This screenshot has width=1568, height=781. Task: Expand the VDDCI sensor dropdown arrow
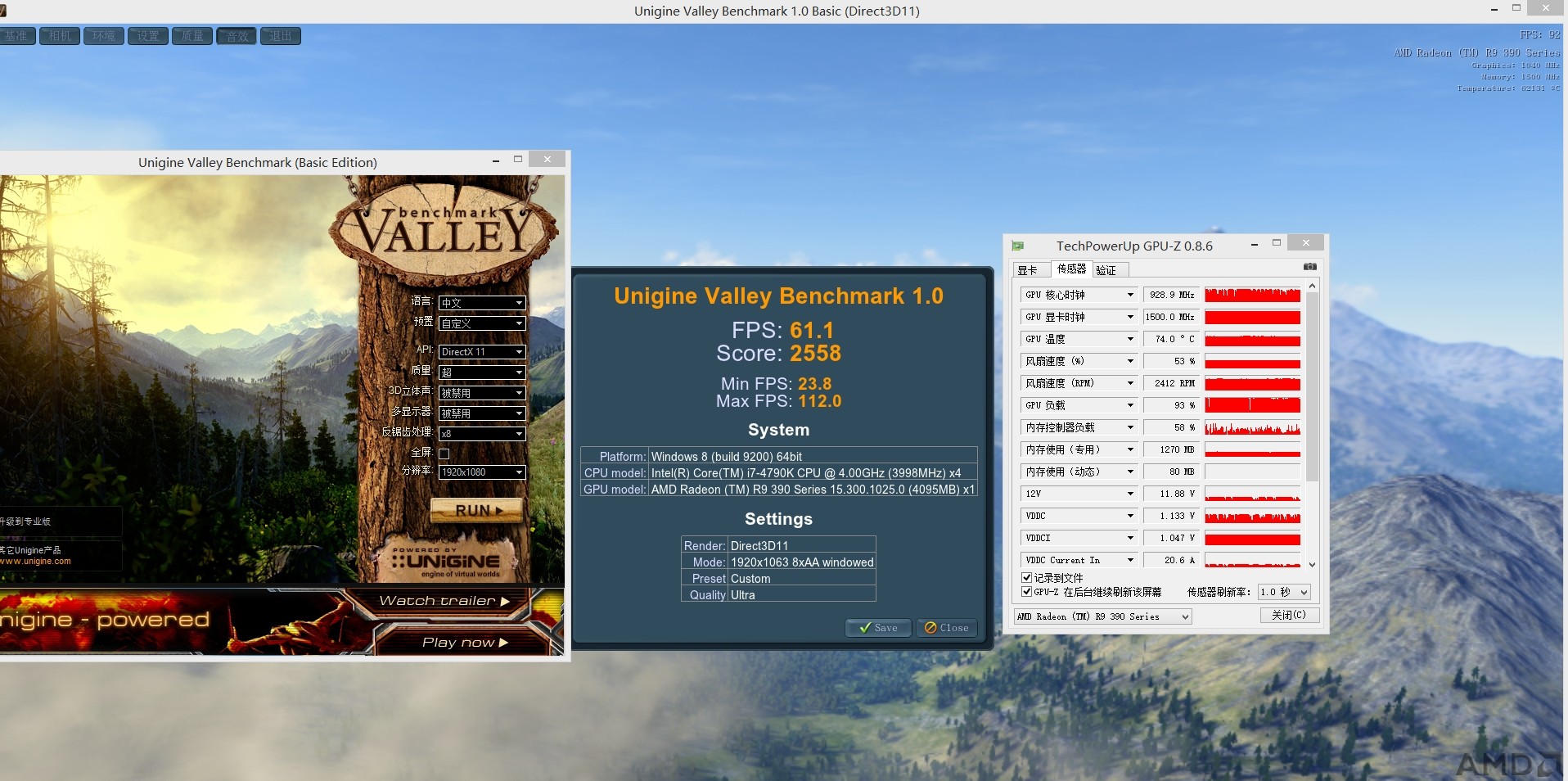tap(1130, 538)
